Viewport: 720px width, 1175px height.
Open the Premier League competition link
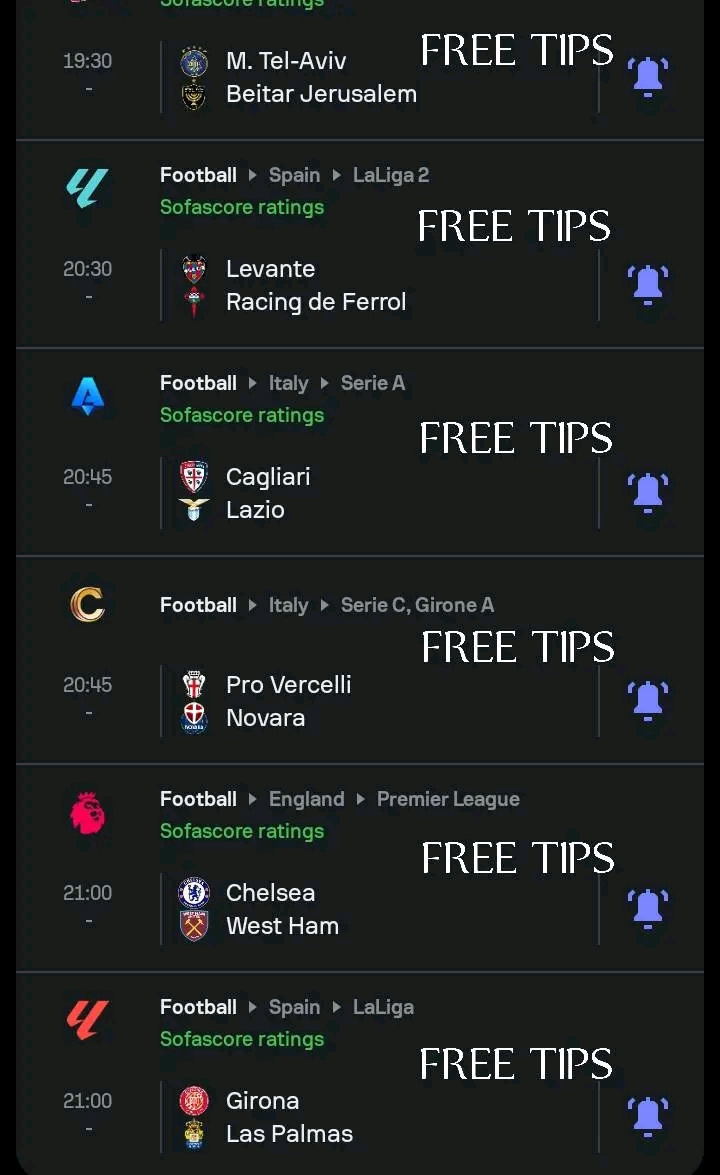coord(448,799)
